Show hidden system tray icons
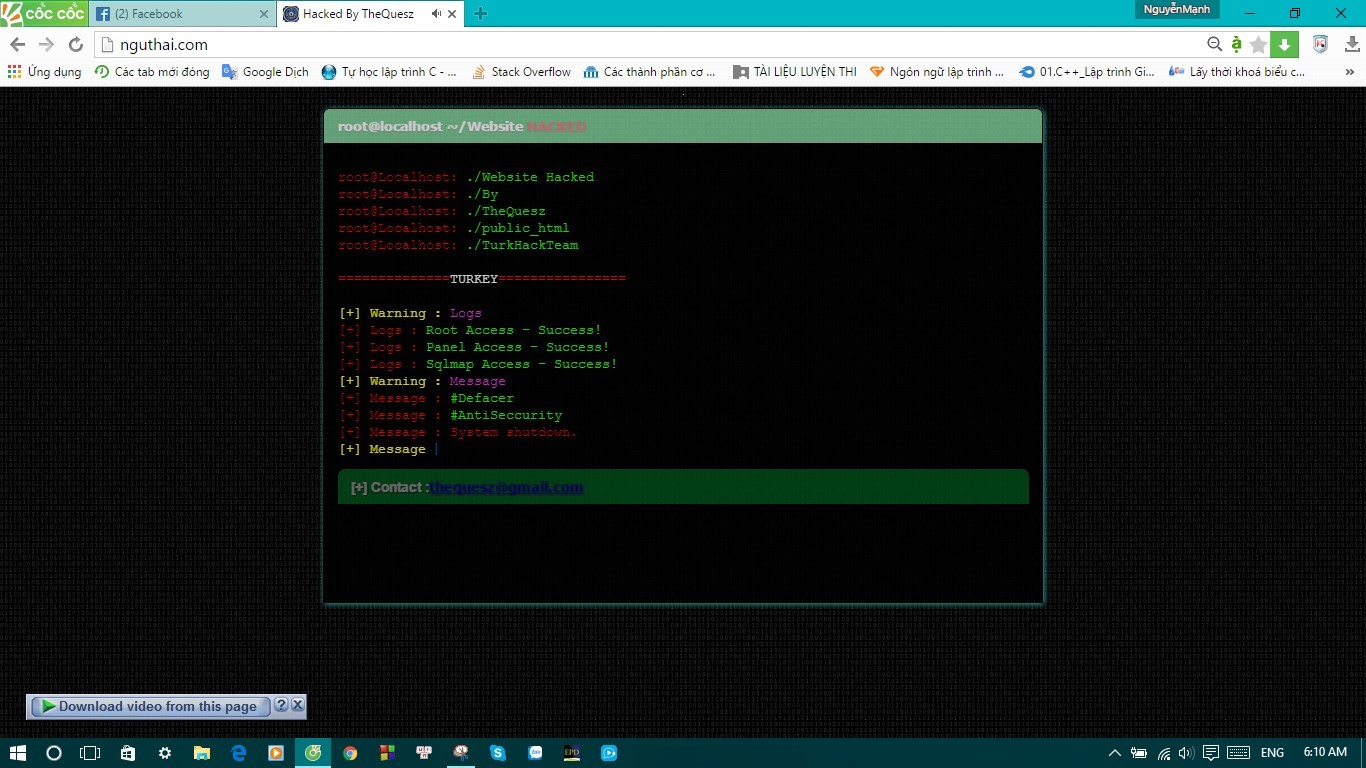The image size is (1366, 768). click(1115, 753)
